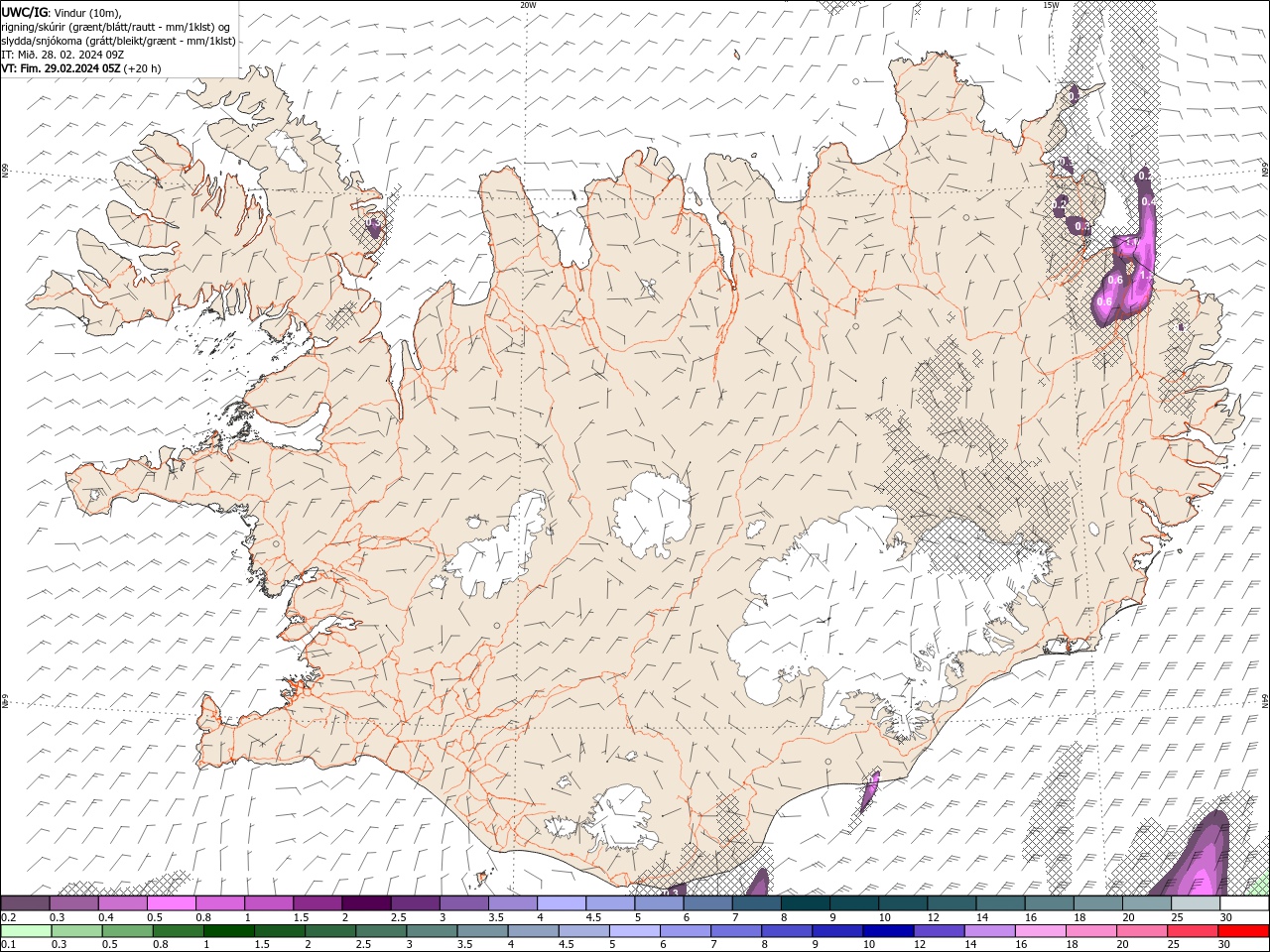Screen dimensions: 1270x952
Task: Click upper legend swatch between 4 and 4.5
Action: [x=562, y=903]
